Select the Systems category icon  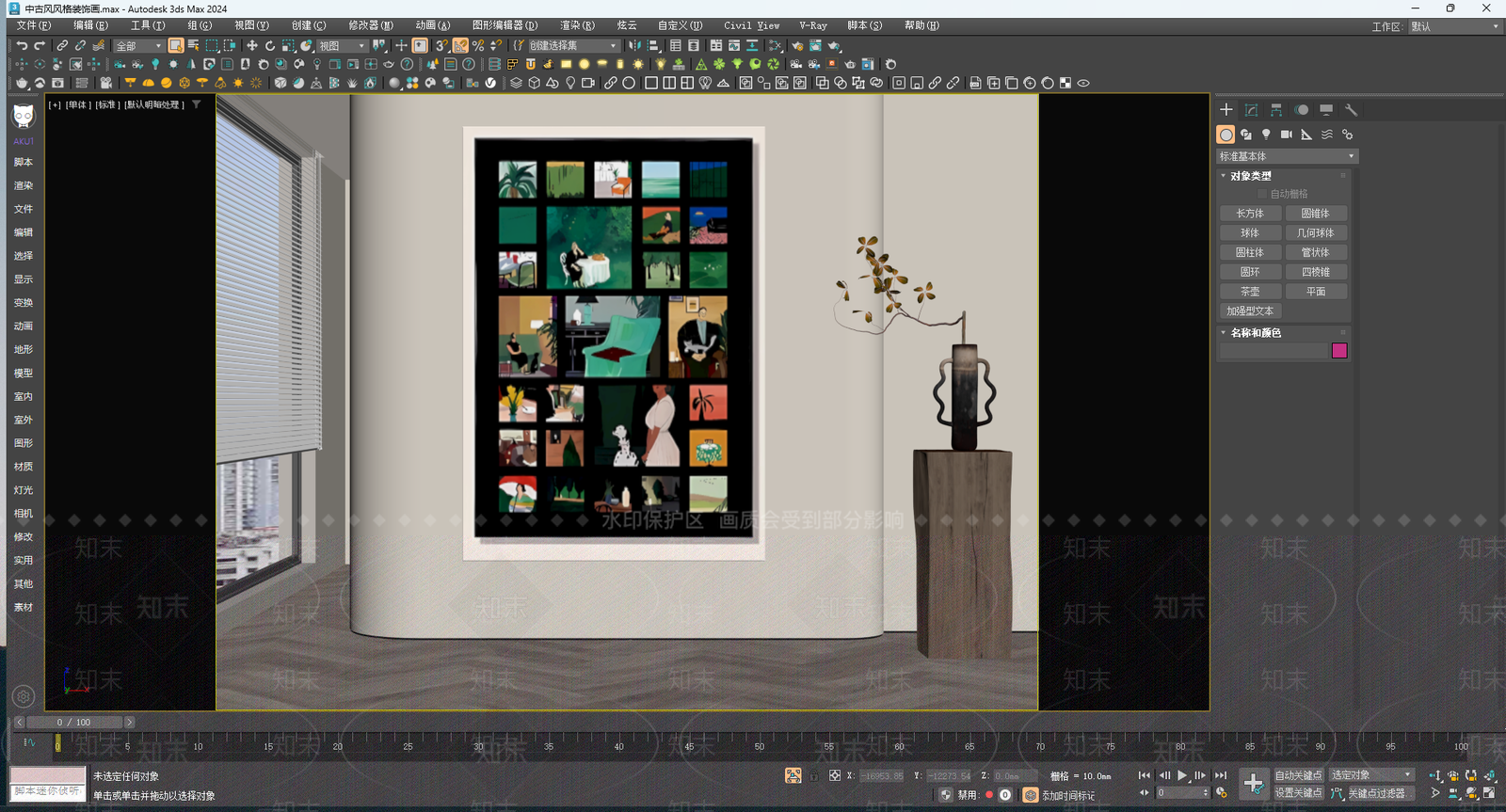click(1347, 135)
